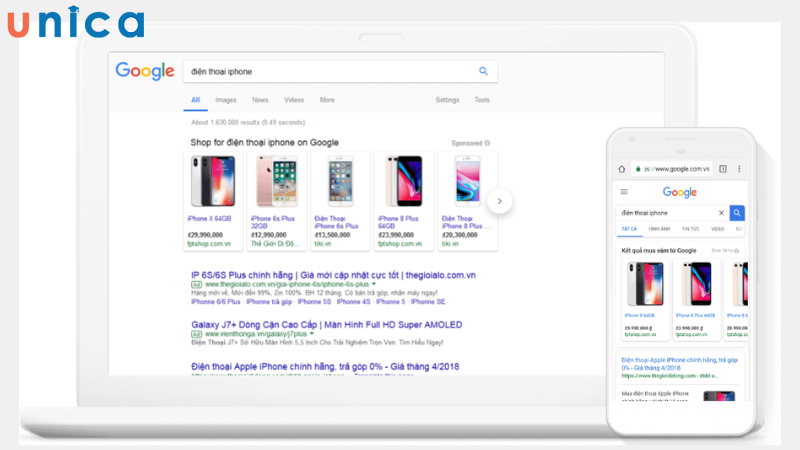Open Tools in search toolbar
This screenshot has height=450, width=800.
[482, 100]
